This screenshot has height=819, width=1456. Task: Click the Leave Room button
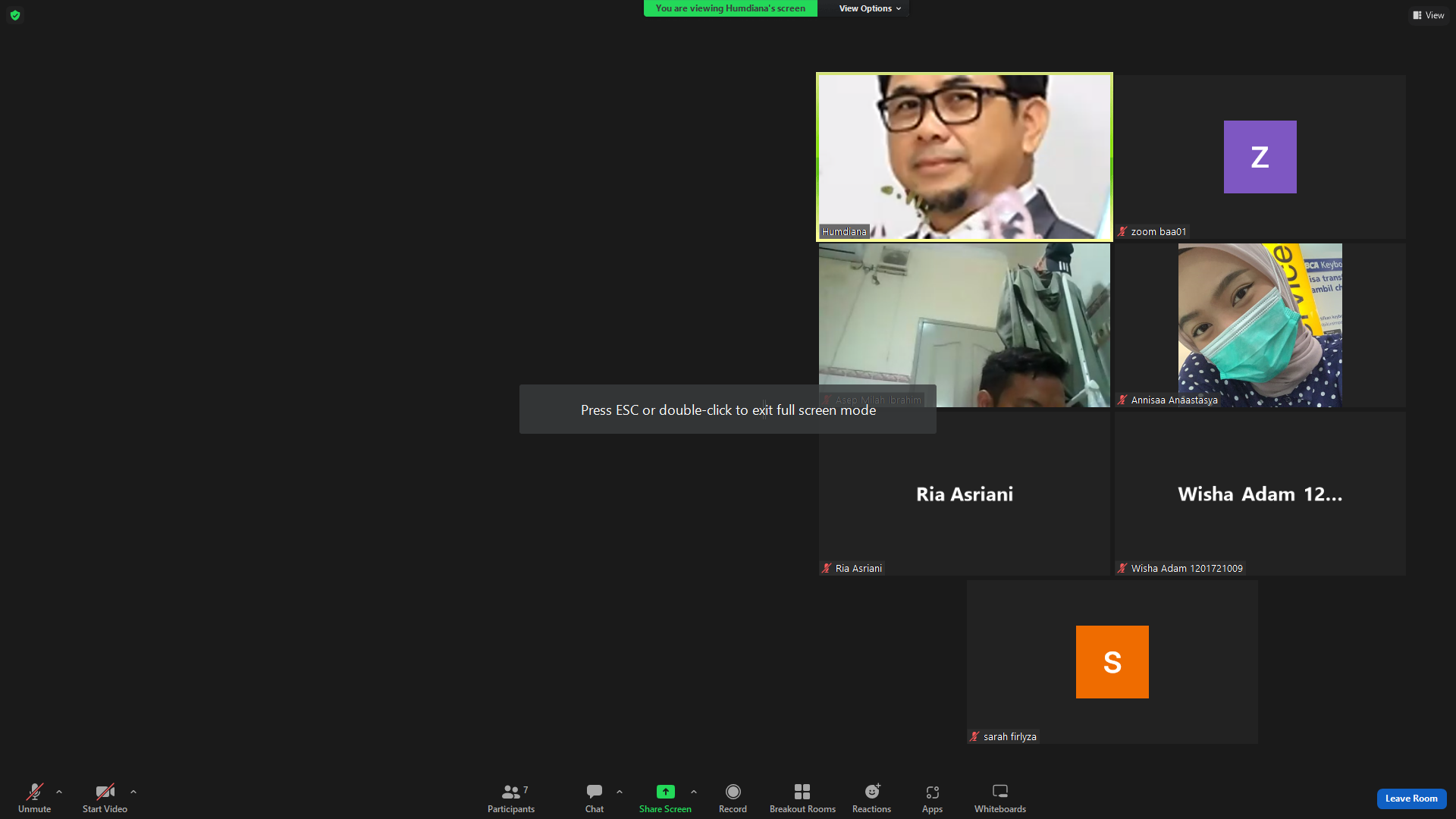pyautogui.click(x=1411, y=799)
